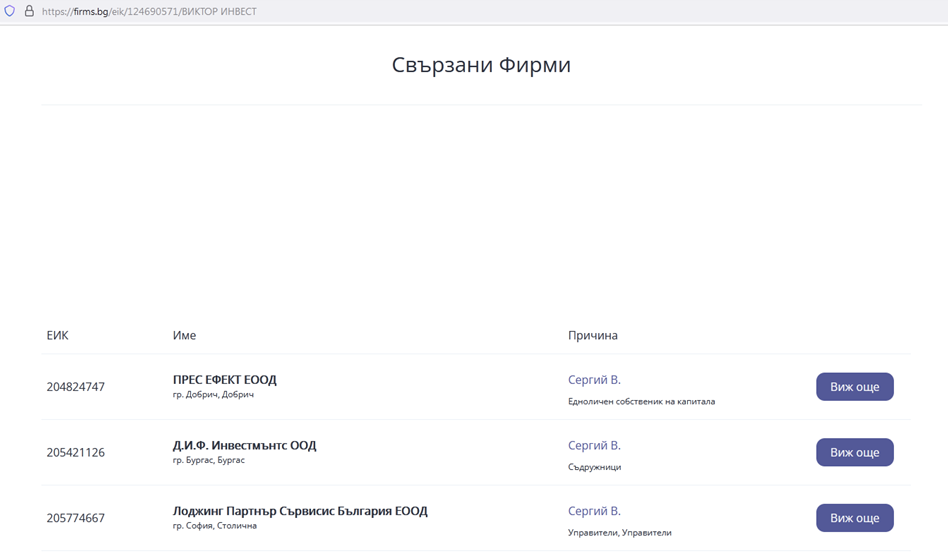Click the padlock site security icon

tap(29, 11)
